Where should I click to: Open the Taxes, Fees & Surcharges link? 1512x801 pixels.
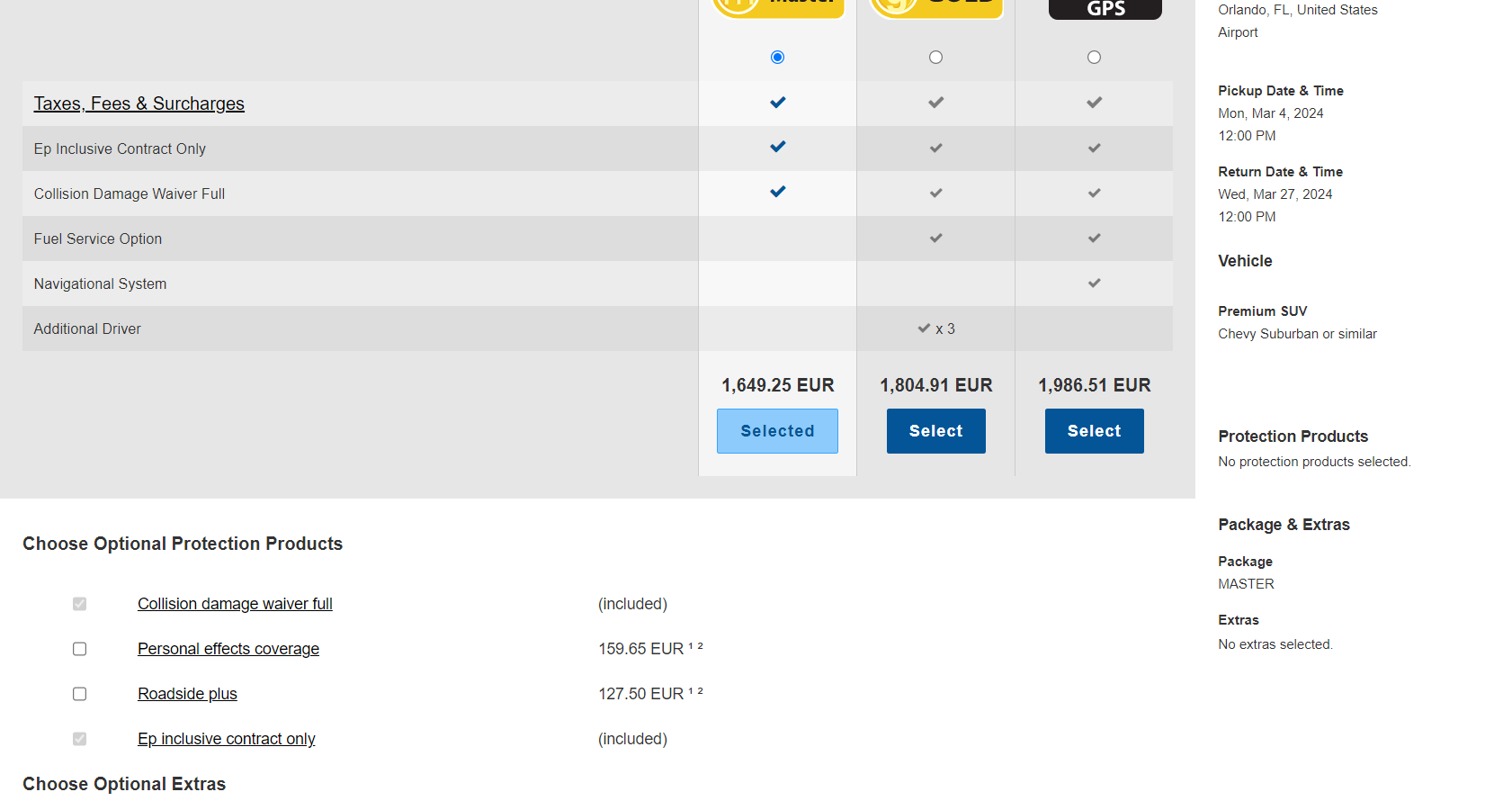[x=139, y=103]
